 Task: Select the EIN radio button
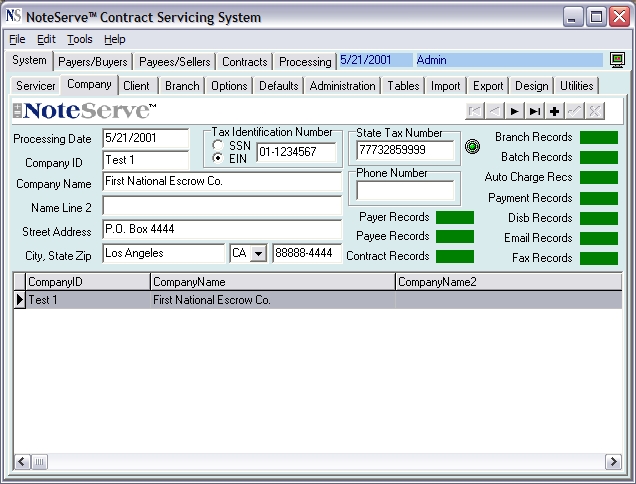218,158
